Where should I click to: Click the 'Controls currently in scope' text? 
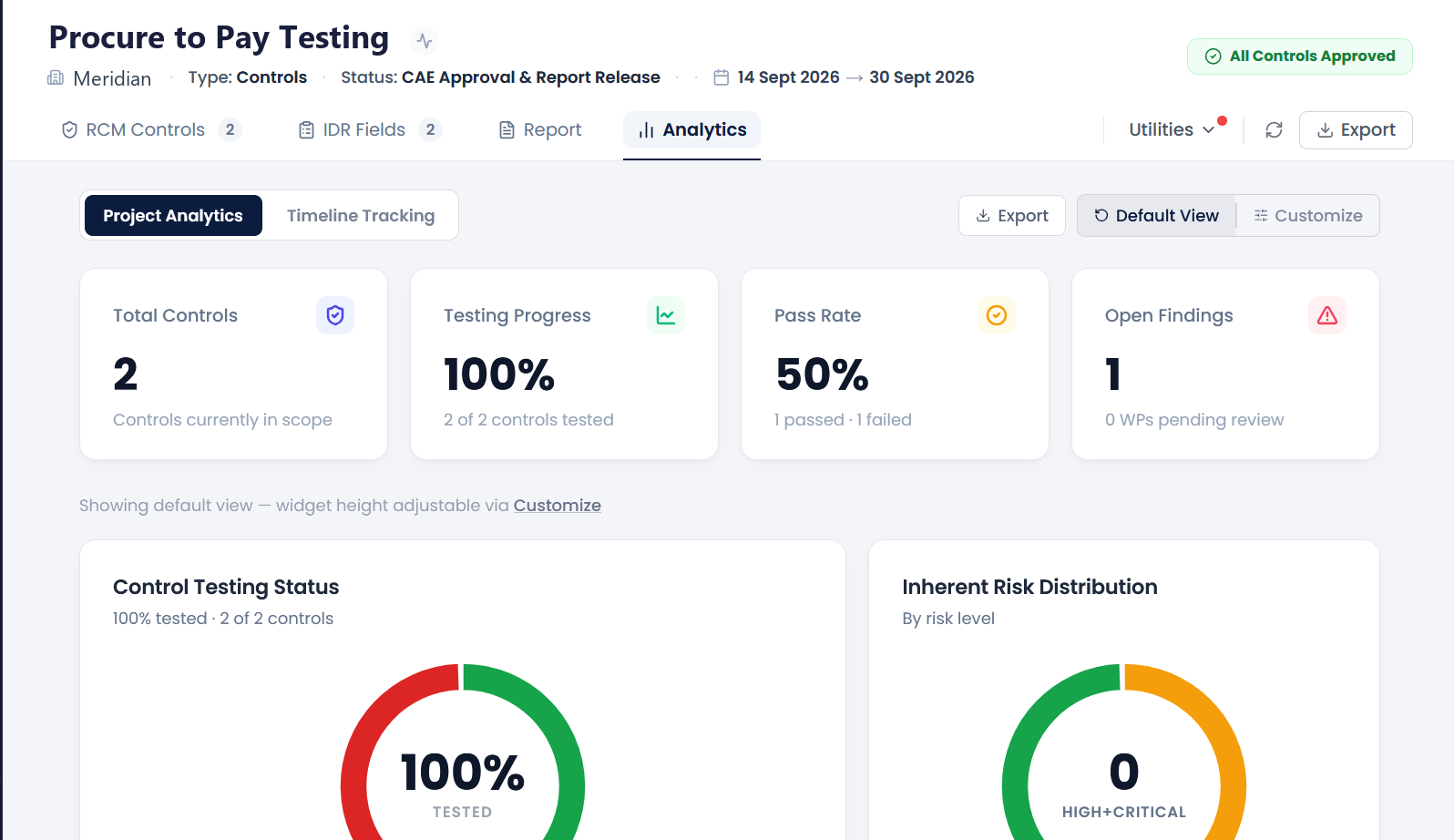222,420
